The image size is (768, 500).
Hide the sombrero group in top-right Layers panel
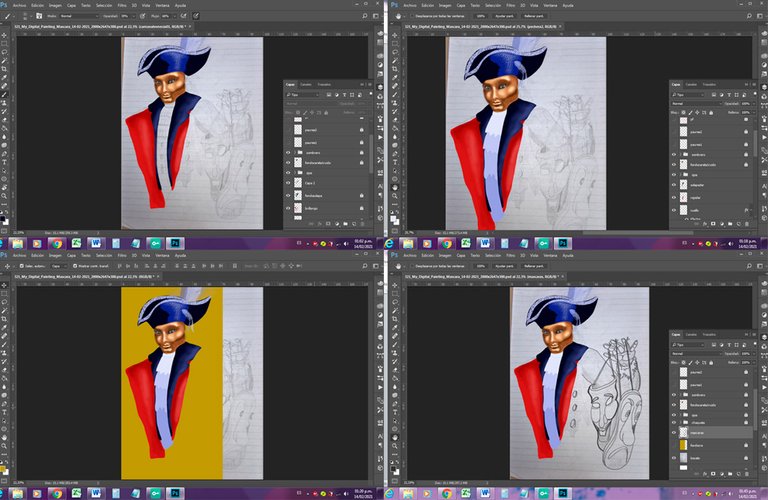click(x=673, y=155)
